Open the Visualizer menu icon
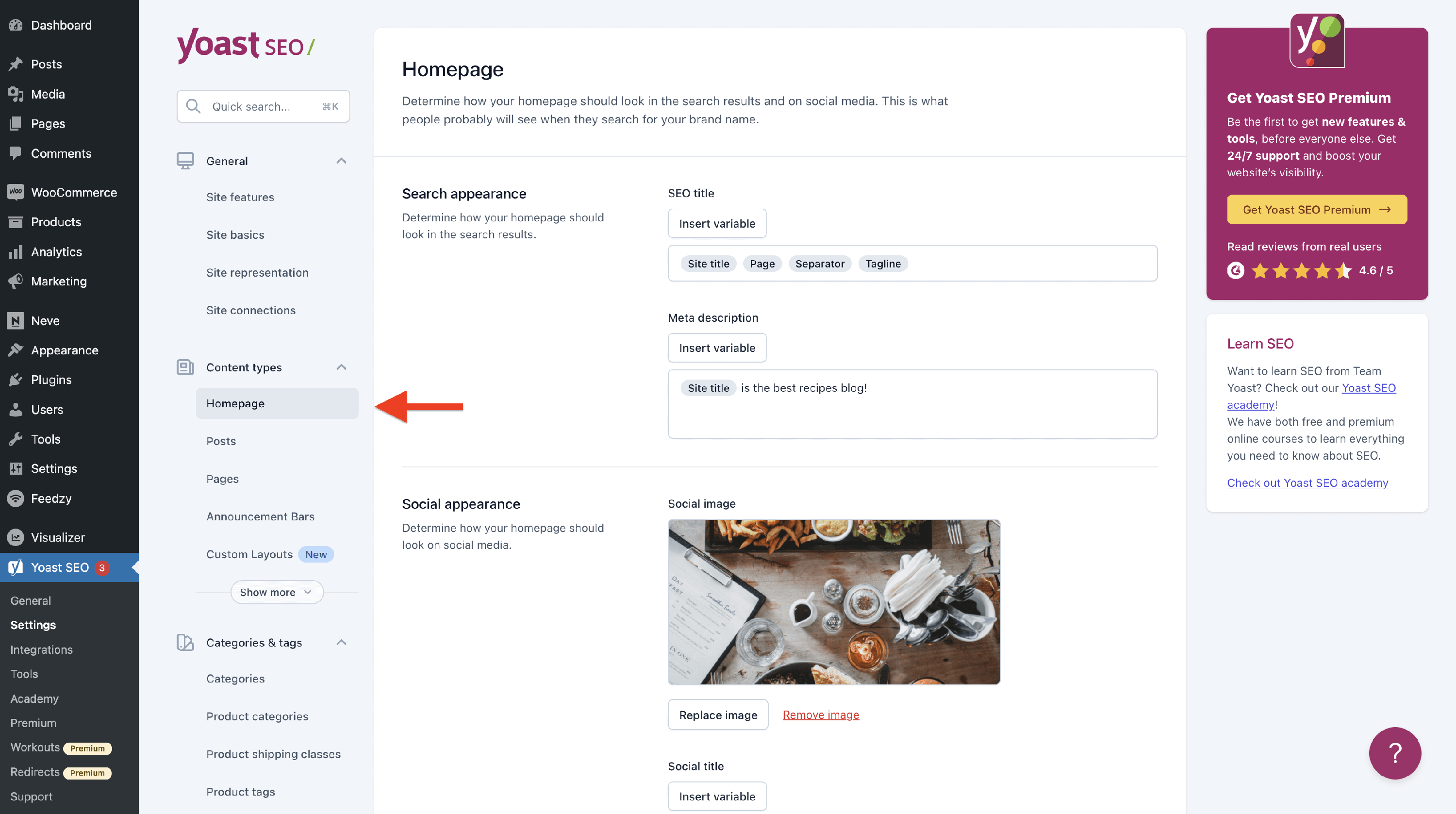1456x814 pixels. click(16, 537)
